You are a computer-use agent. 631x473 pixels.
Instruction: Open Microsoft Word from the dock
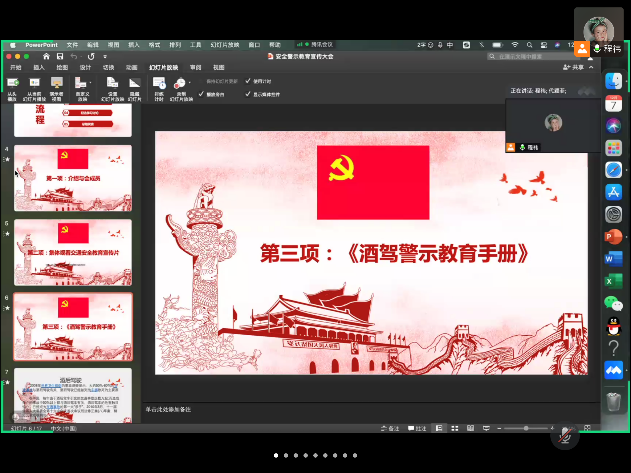click(613, 258)
